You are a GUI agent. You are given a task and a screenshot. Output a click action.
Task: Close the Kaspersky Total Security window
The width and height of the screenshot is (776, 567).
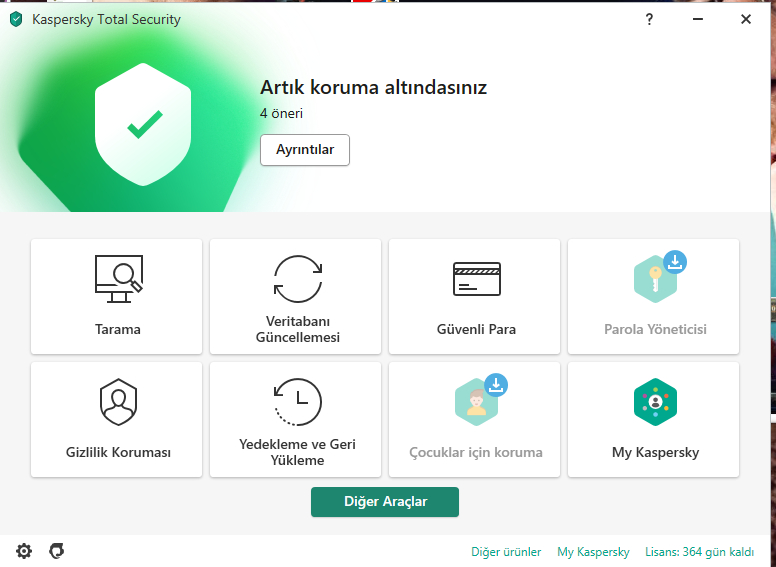[746, 19]
